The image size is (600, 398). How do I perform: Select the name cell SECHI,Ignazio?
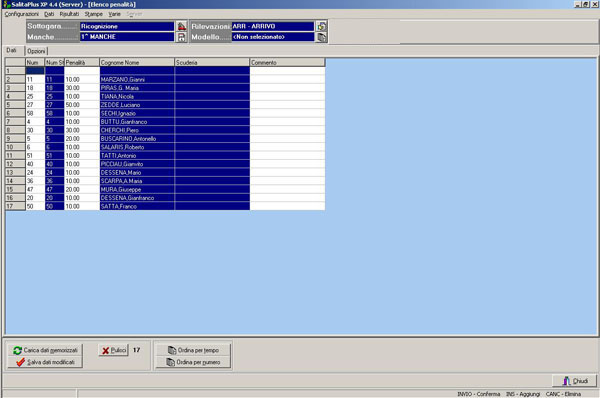tap(137, 113)
